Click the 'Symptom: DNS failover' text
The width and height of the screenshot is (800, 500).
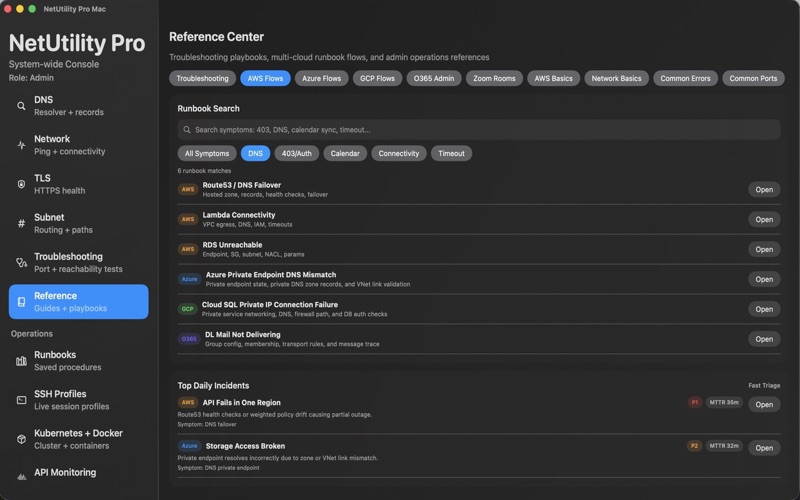(x=207, y=424)
